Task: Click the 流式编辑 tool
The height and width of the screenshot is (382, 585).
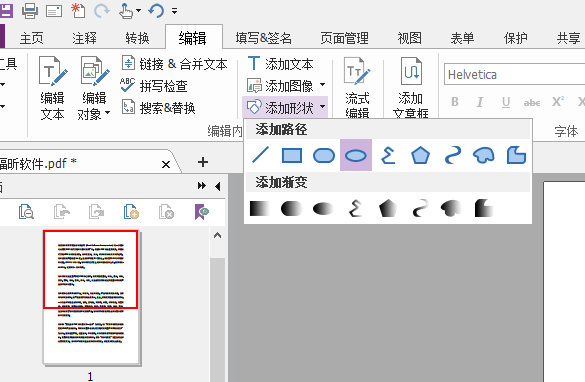Action: 357,88
